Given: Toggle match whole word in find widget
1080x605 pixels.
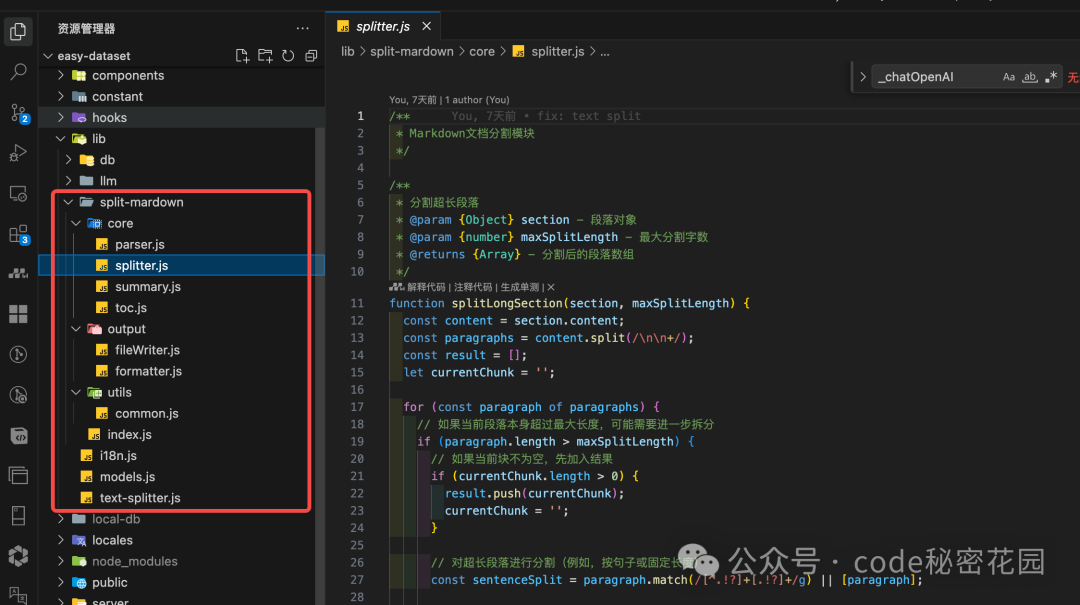Looking at the screenshot, I should (1030, 77).
